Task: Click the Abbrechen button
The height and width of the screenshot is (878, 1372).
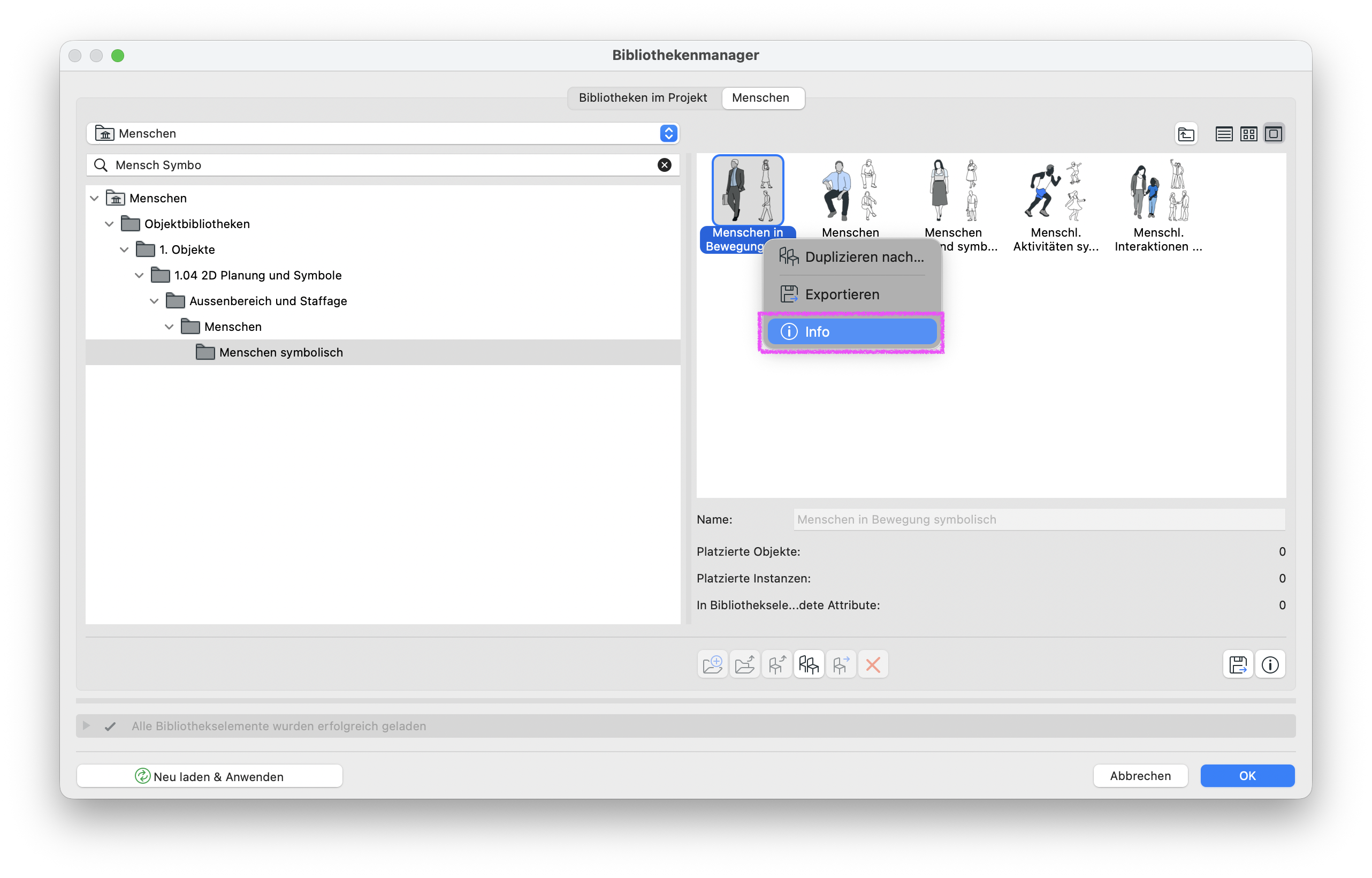Action: [x=1140, y=776]
